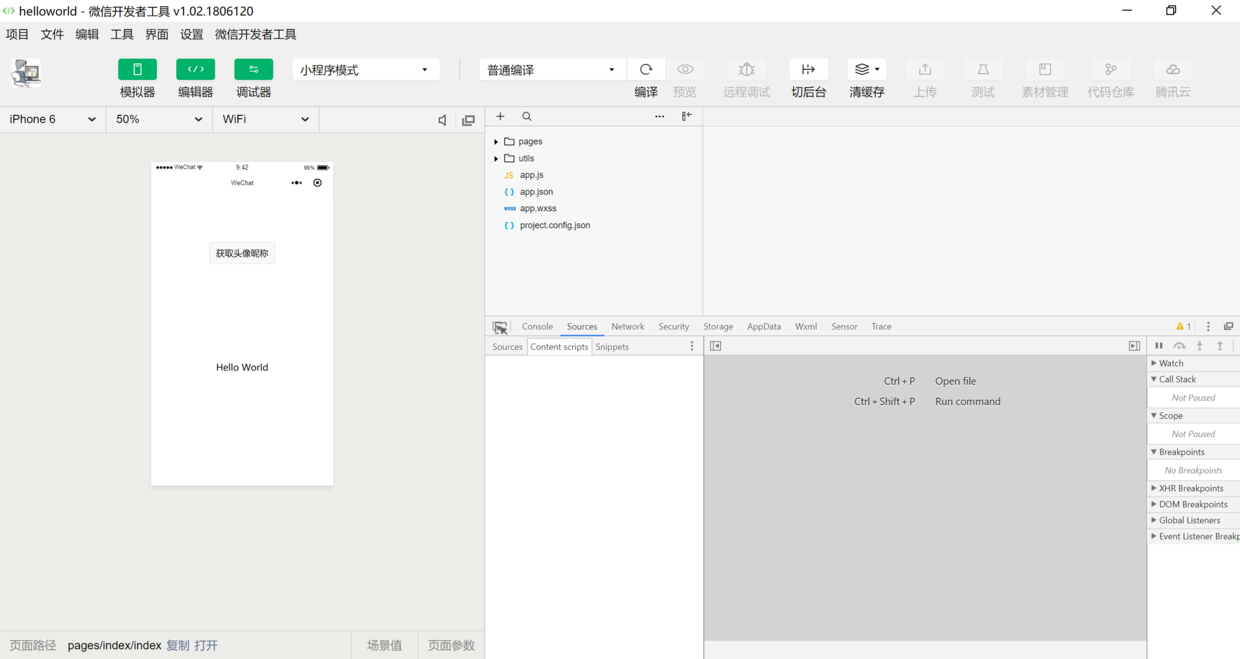Click the 获取头像昵称 button
1240x659 pixels.
[x=242, y=253]
